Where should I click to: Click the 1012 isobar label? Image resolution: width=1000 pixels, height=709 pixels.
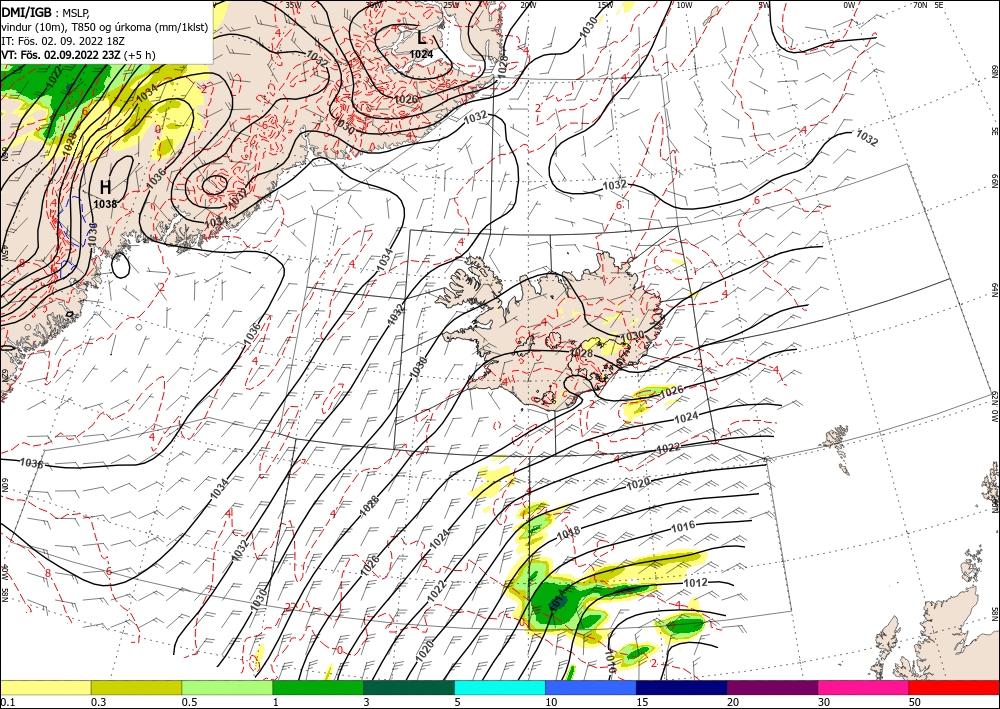click(695, 583)
